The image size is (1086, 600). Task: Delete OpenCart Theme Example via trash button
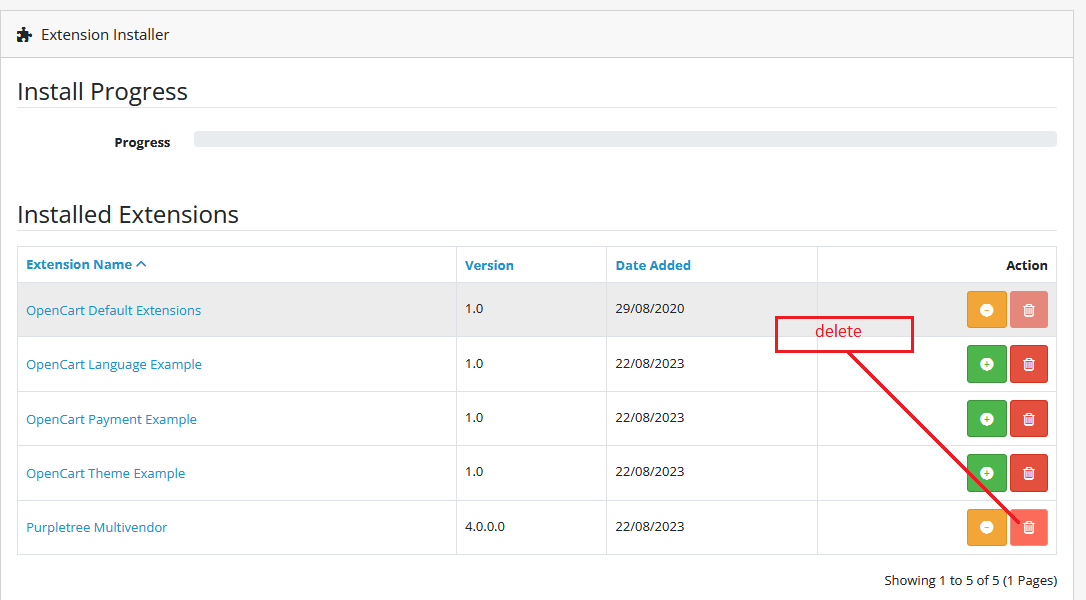[x=1029, y=473]
